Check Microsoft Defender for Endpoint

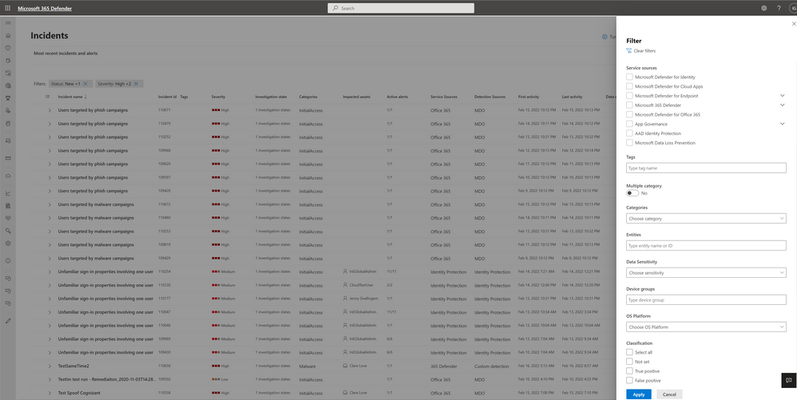point(629,96)
